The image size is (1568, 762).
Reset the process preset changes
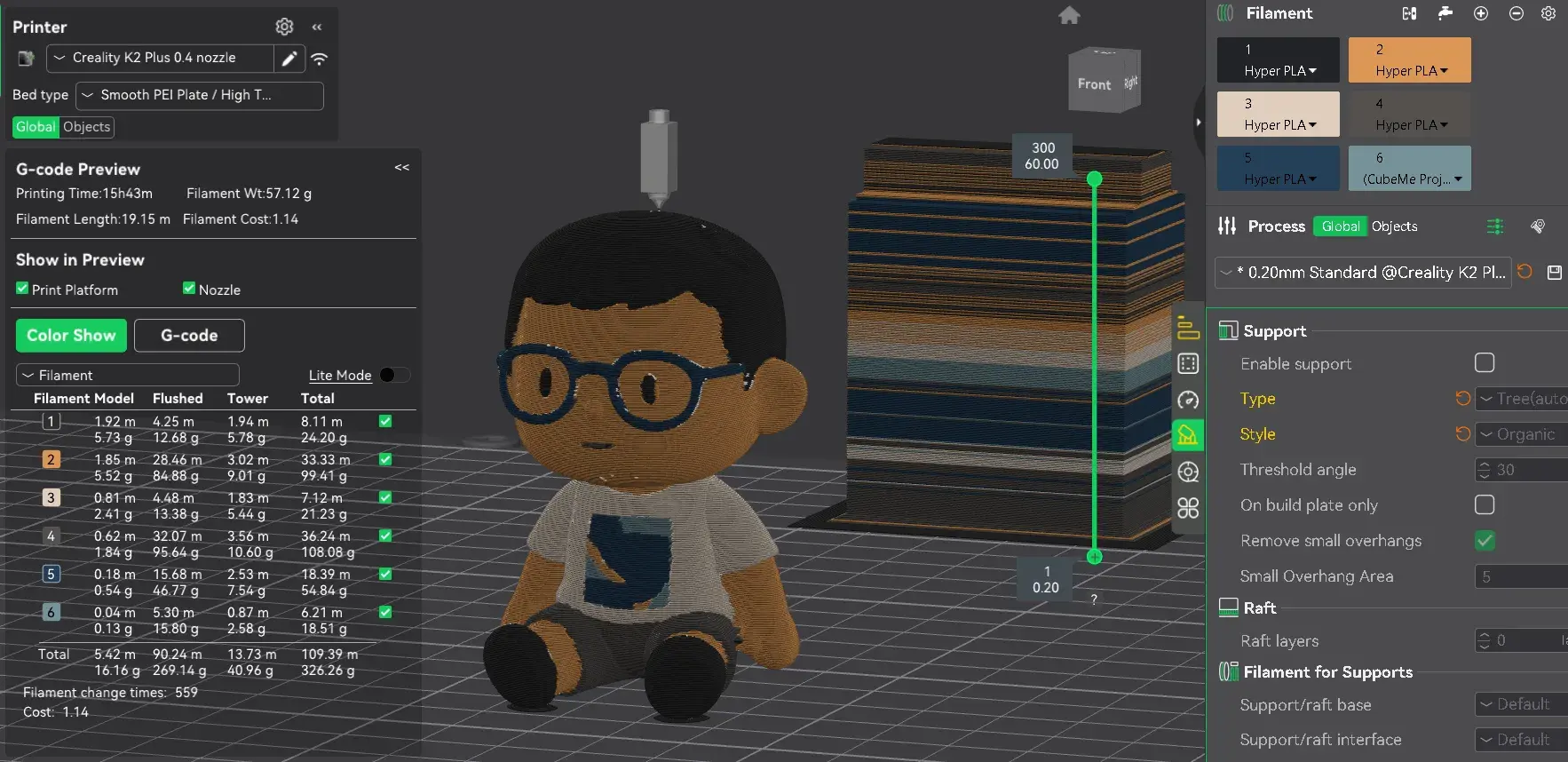tap(1524, 272)
